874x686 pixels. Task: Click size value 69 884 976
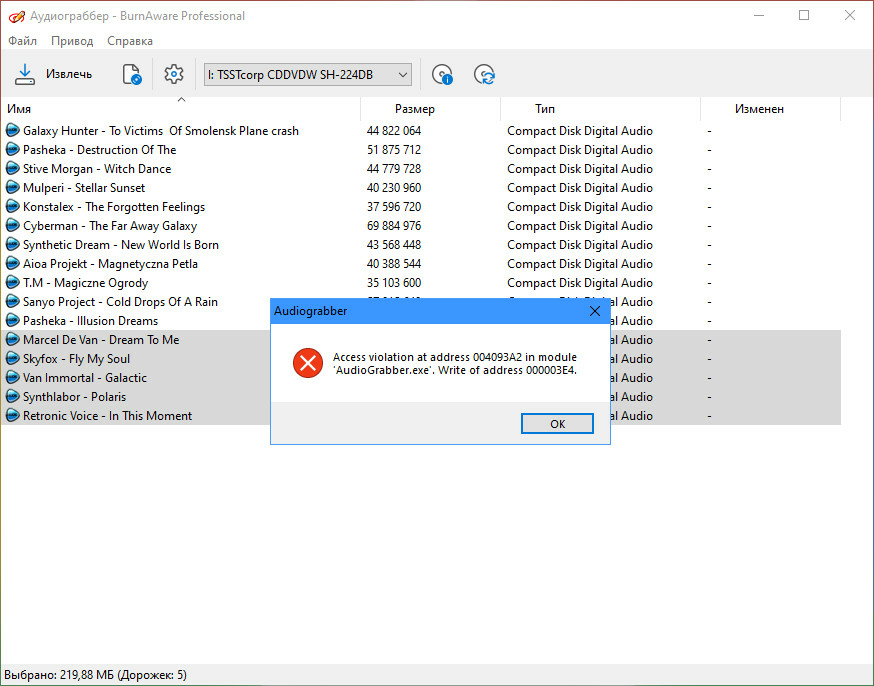[394, 226]
